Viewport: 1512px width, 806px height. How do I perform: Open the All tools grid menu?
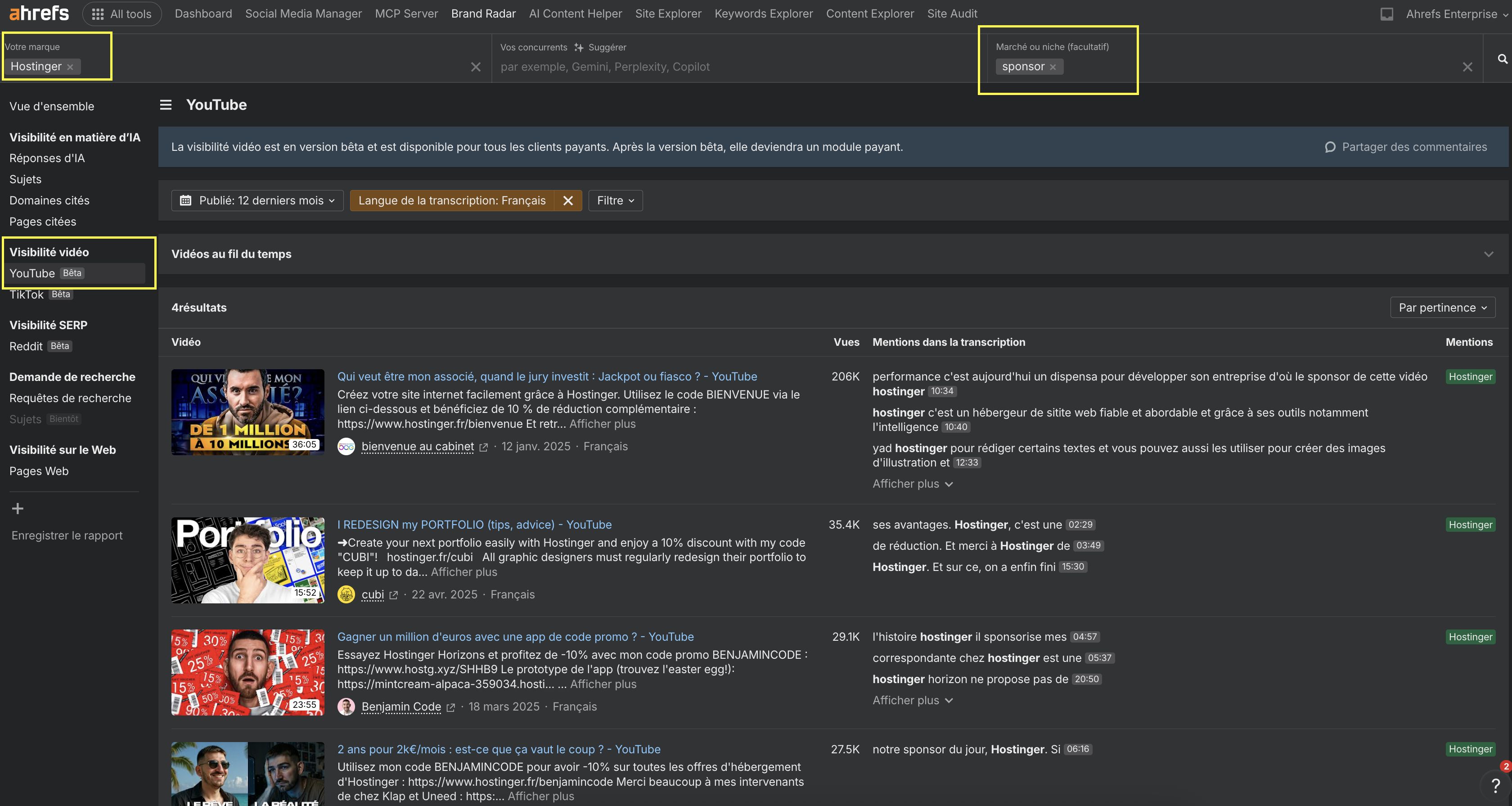tap(121, 14)
